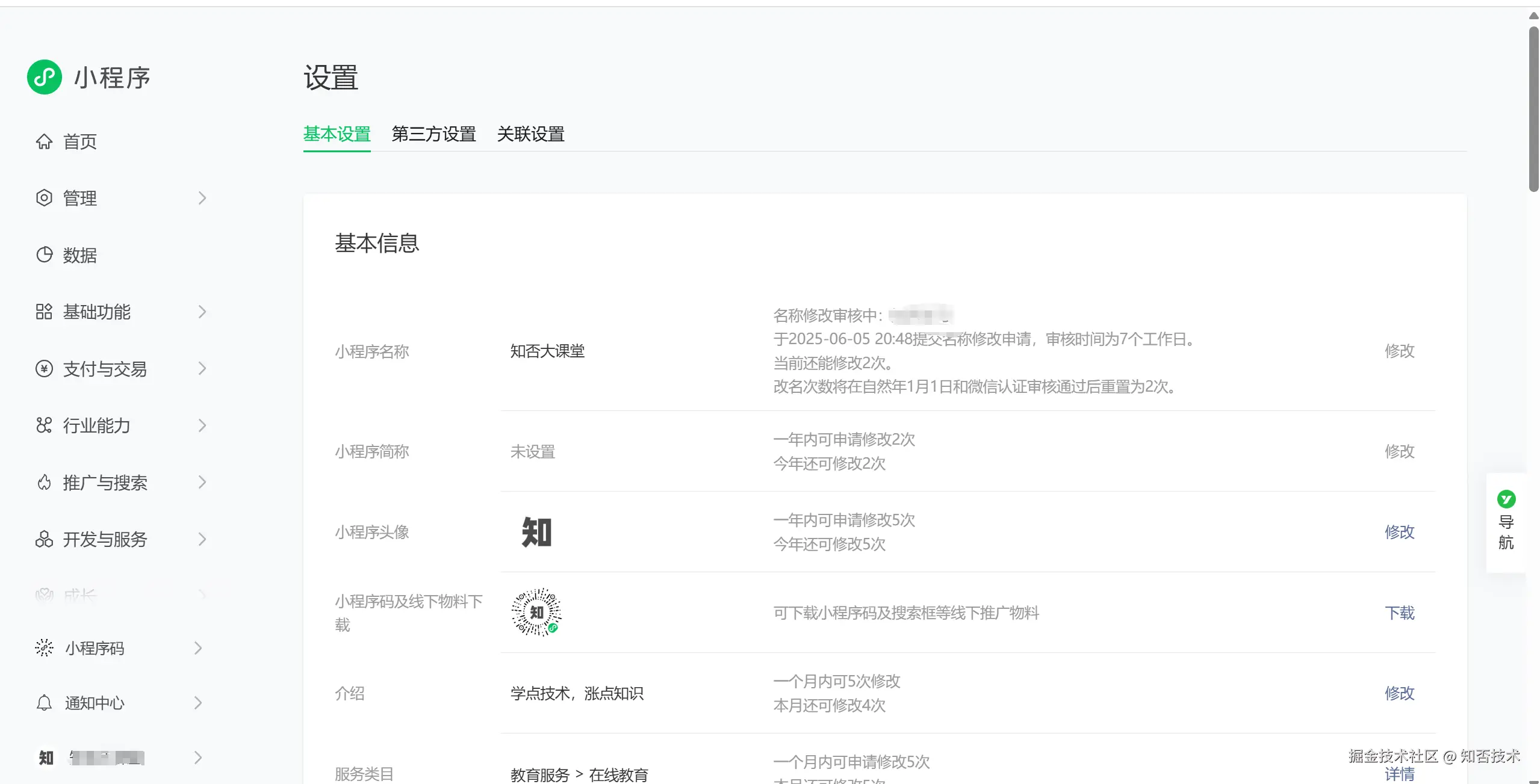Click the green Mini Program logo icon

(x=45, y=77)
